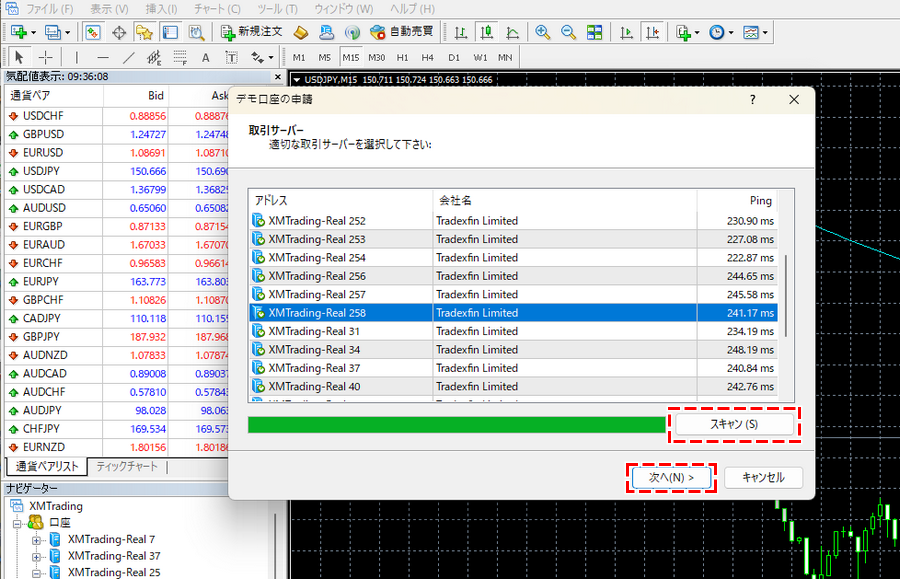Toggle the Market Watch window icon

click(92, 32)
